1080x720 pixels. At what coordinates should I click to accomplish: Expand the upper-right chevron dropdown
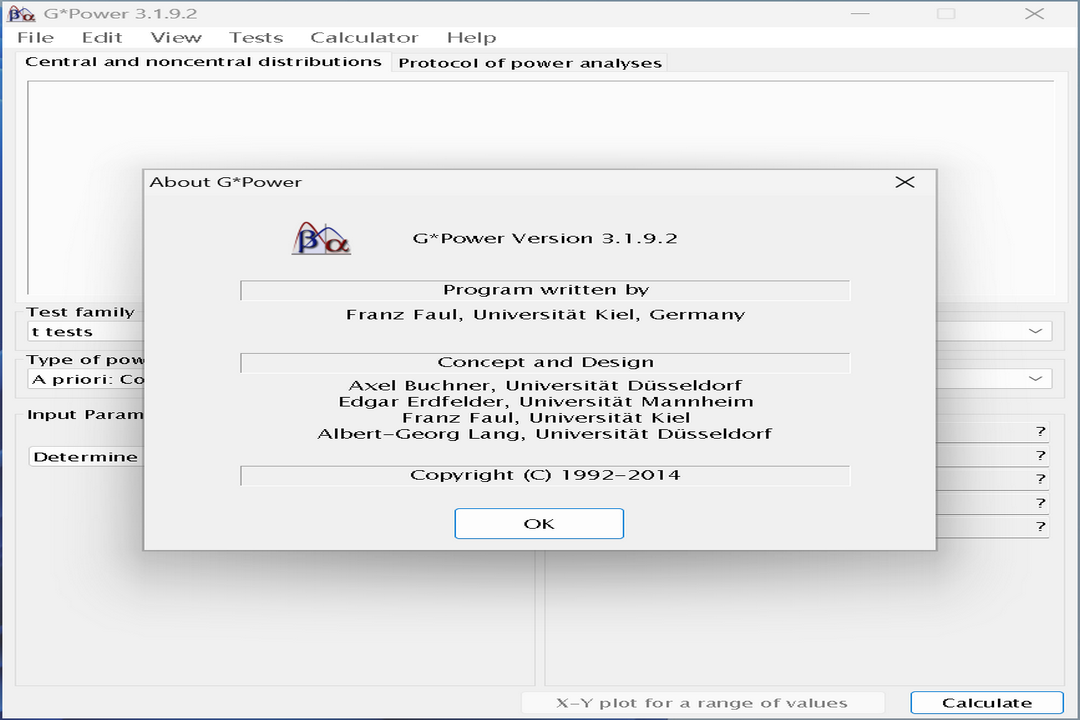point(1037,330)
